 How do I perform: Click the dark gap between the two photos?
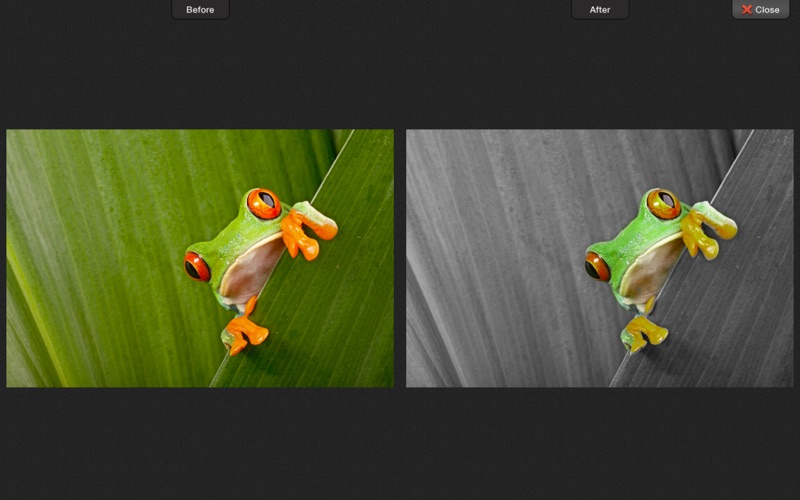400,258
